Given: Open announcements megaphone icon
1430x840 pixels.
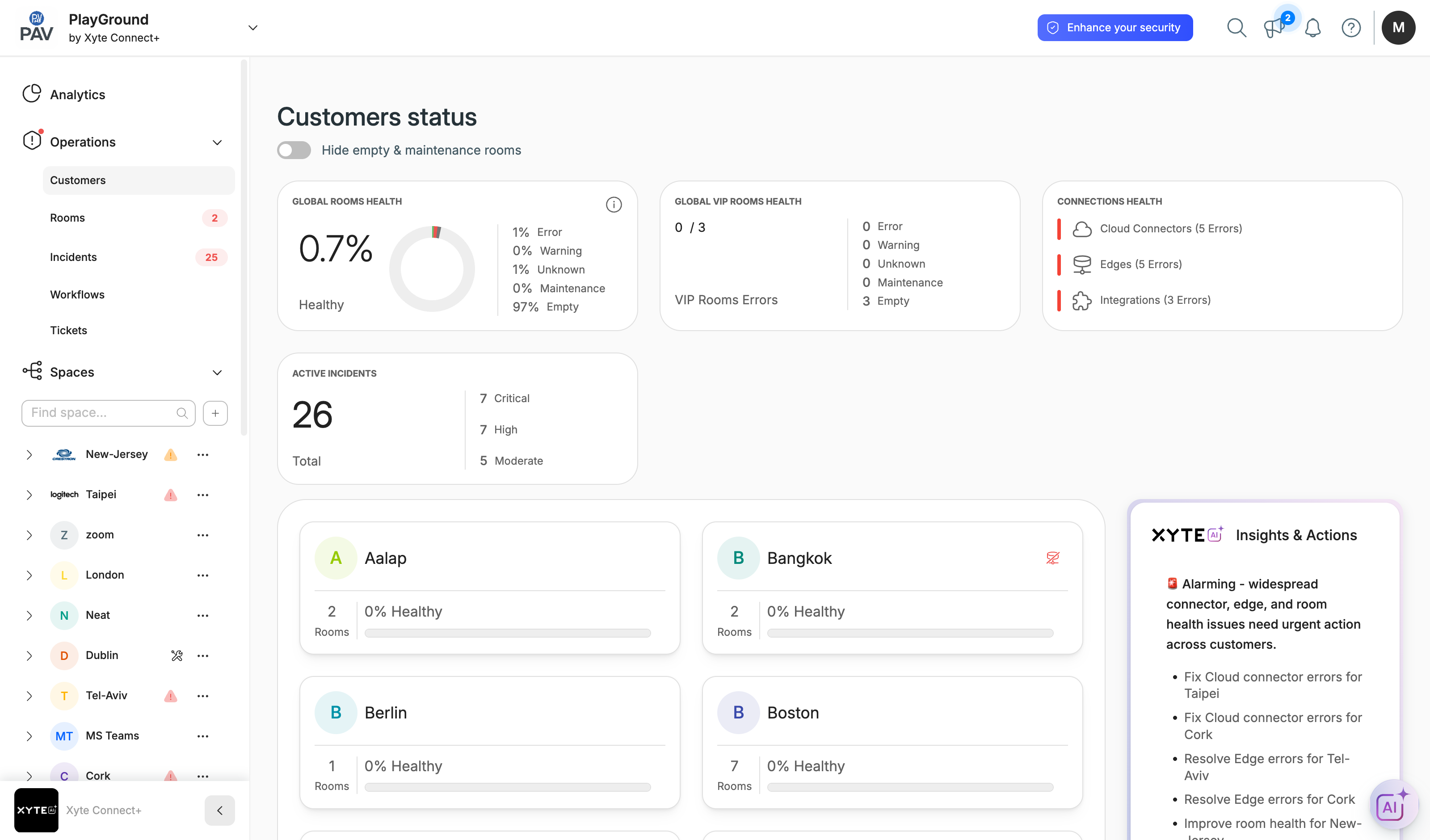Looking at the screenshot, I should pyautogui.click(x=1274, y=27).
